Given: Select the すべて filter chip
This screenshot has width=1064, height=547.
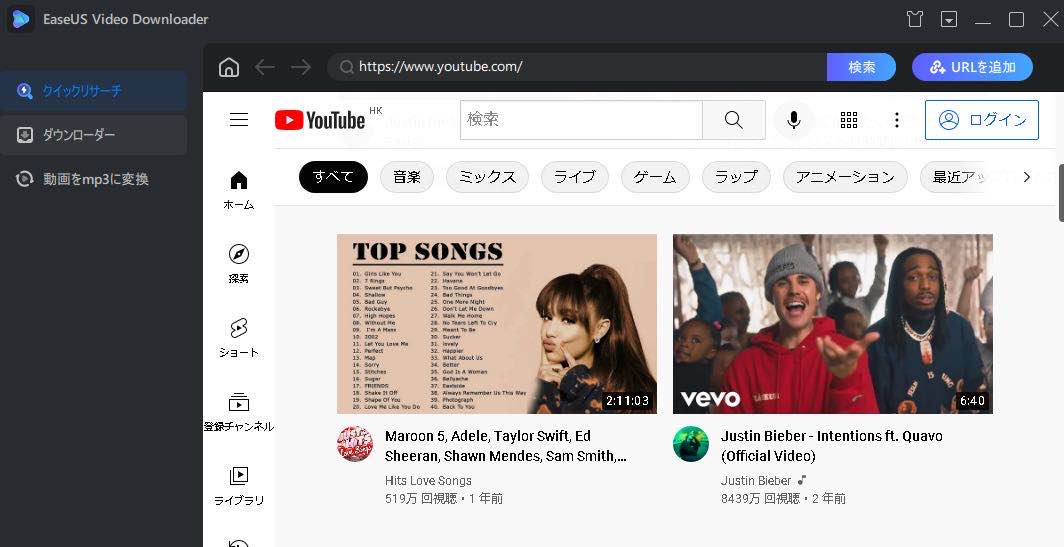Looking at the screenshot, I should click(333, 177).
